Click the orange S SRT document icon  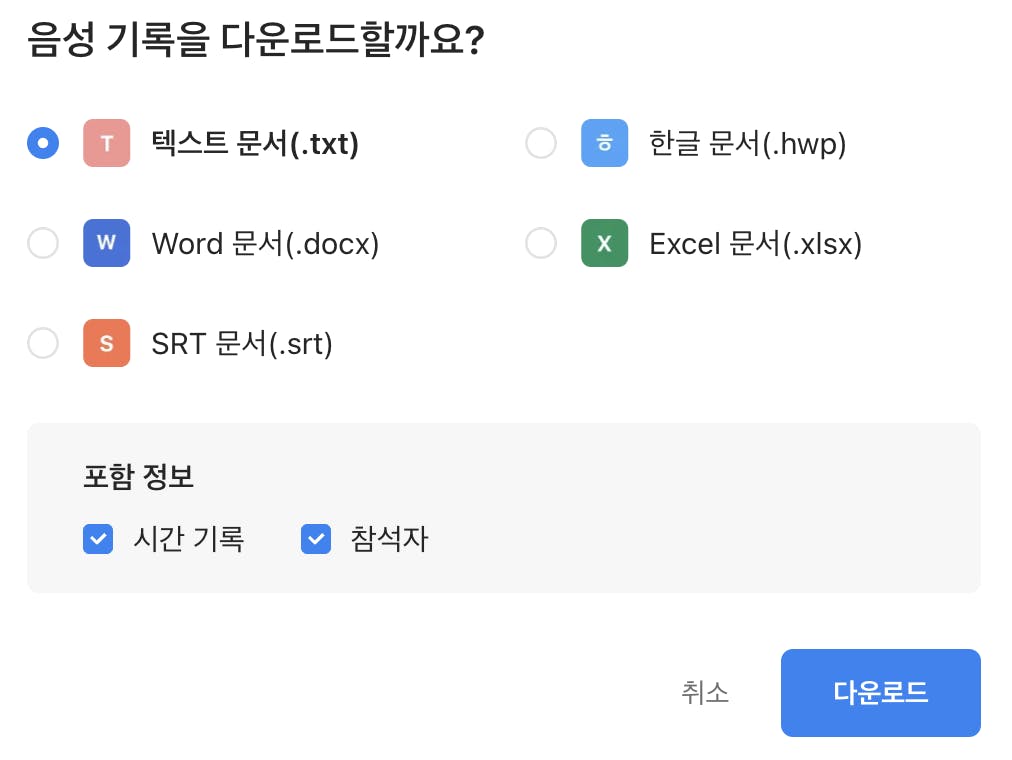[x=106, y=343]
